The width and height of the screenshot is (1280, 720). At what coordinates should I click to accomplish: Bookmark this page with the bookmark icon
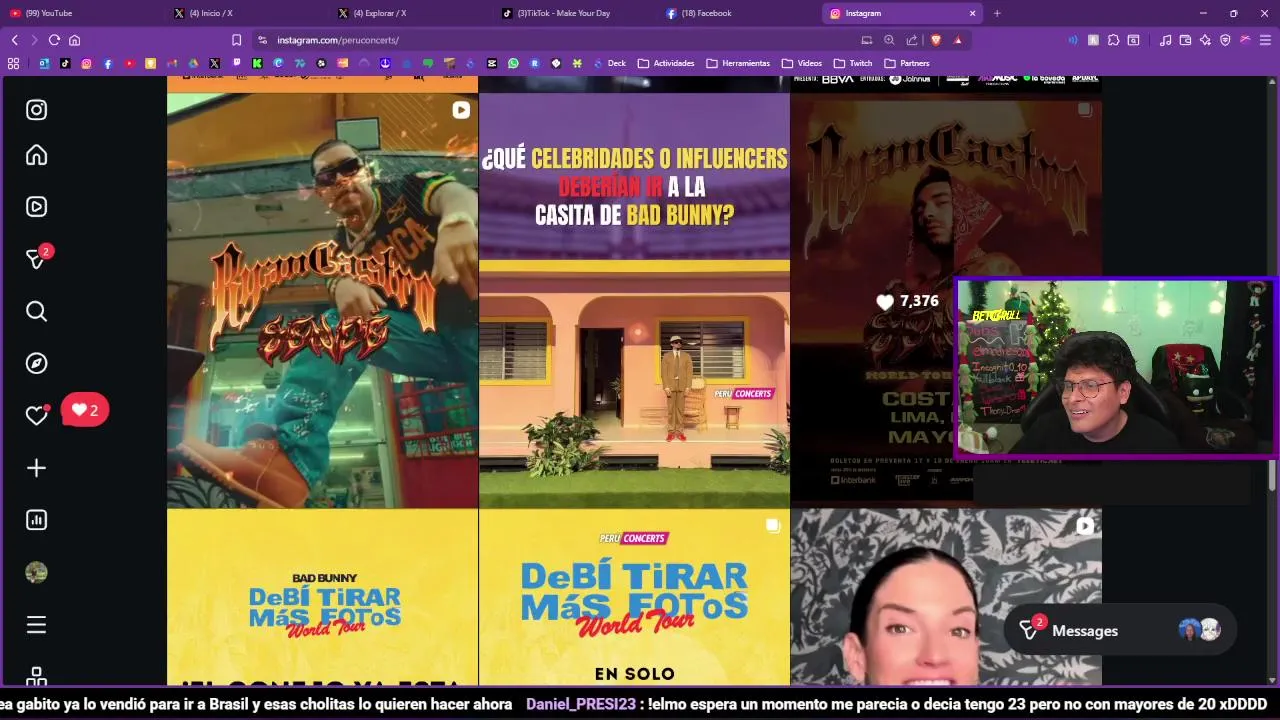[x=236, y=40]
